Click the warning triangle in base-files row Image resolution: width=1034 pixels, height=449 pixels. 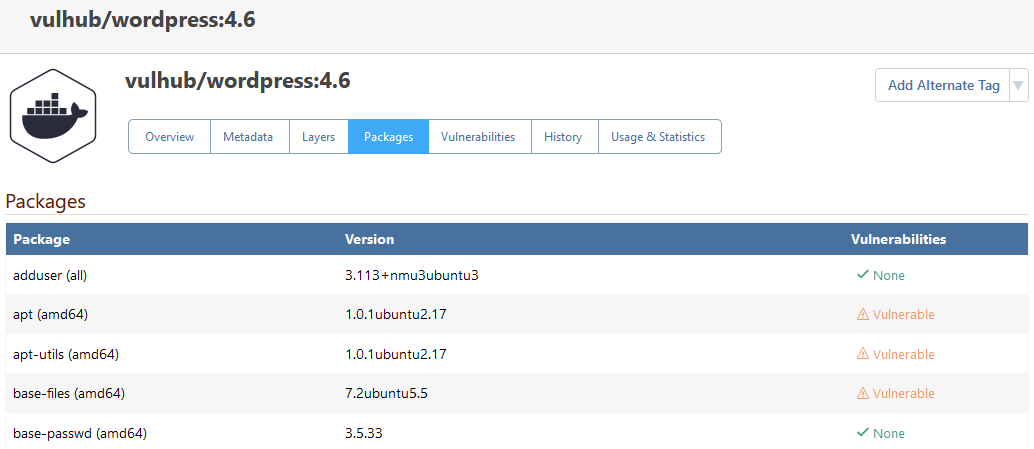pos(863,394)
